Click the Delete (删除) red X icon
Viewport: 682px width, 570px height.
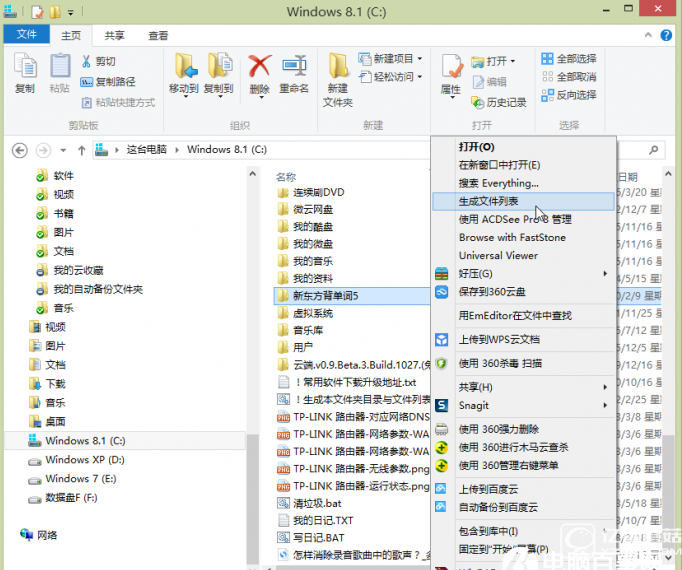click(x=260, y=73)
